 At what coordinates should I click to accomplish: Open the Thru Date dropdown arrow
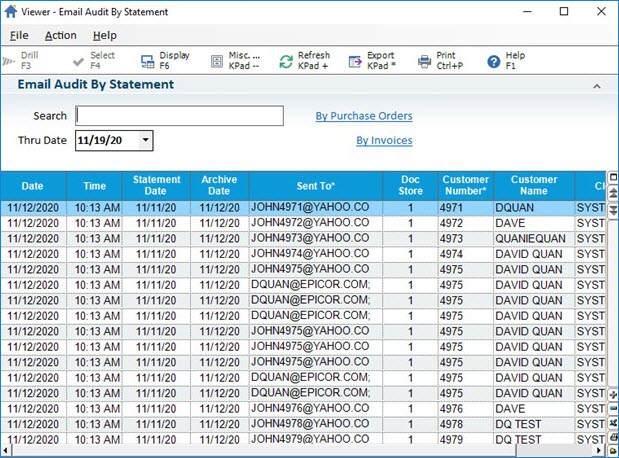click(x=145, y=141)
